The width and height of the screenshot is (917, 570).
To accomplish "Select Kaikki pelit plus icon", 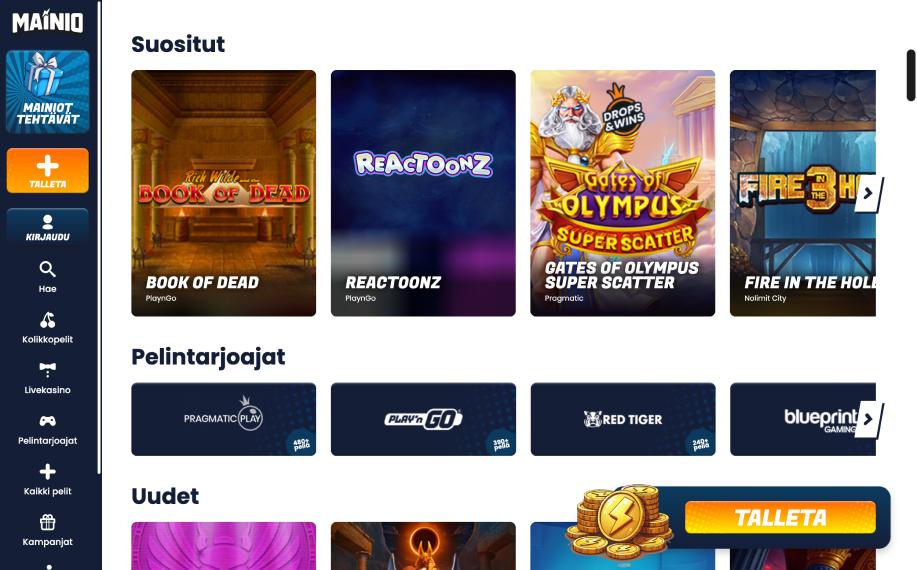I will click(x=47, y=472).
